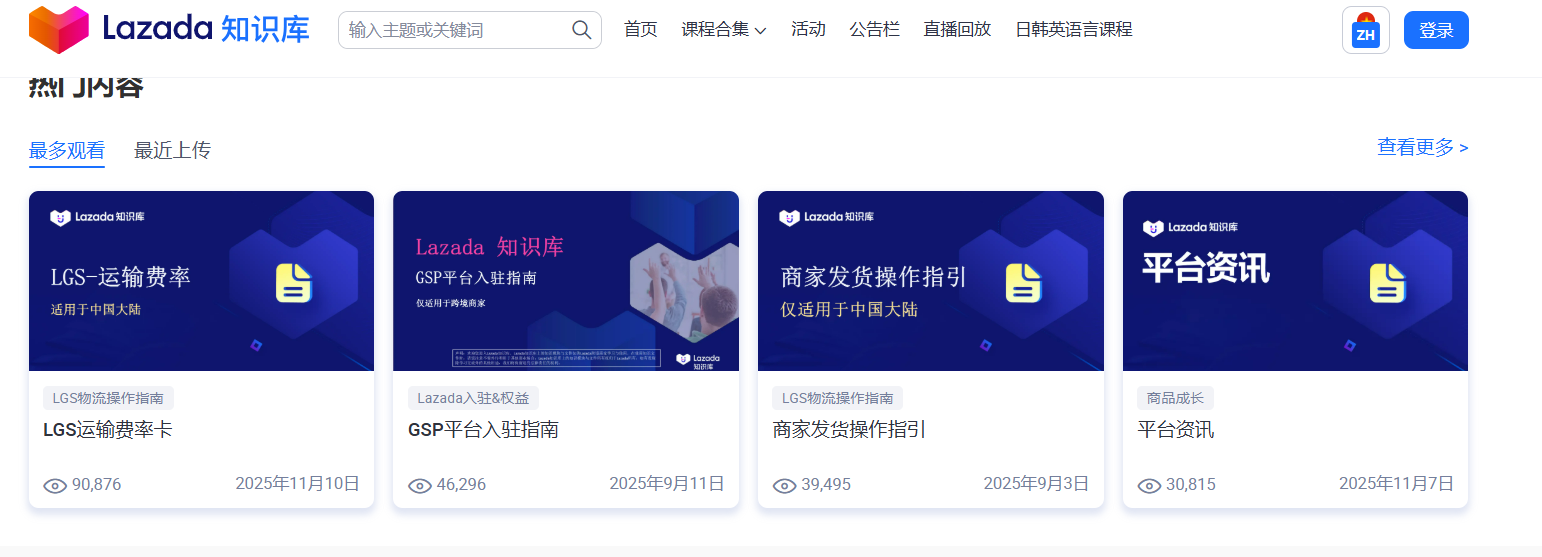Click the date 2025年9月3日
The image size is (1542, 557).
pyautogui.click(x=1036, y=484)
